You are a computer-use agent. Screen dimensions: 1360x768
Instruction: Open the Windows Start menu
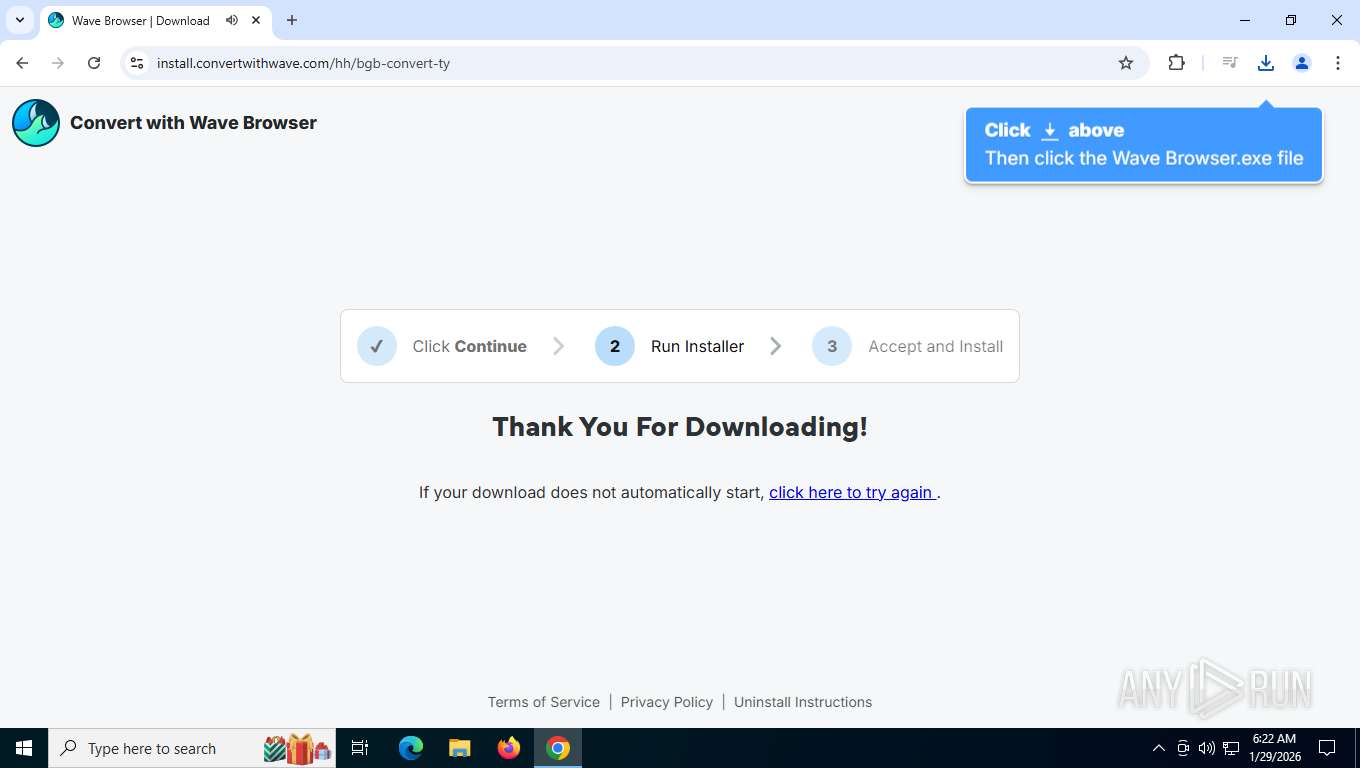tap(24, 748)
